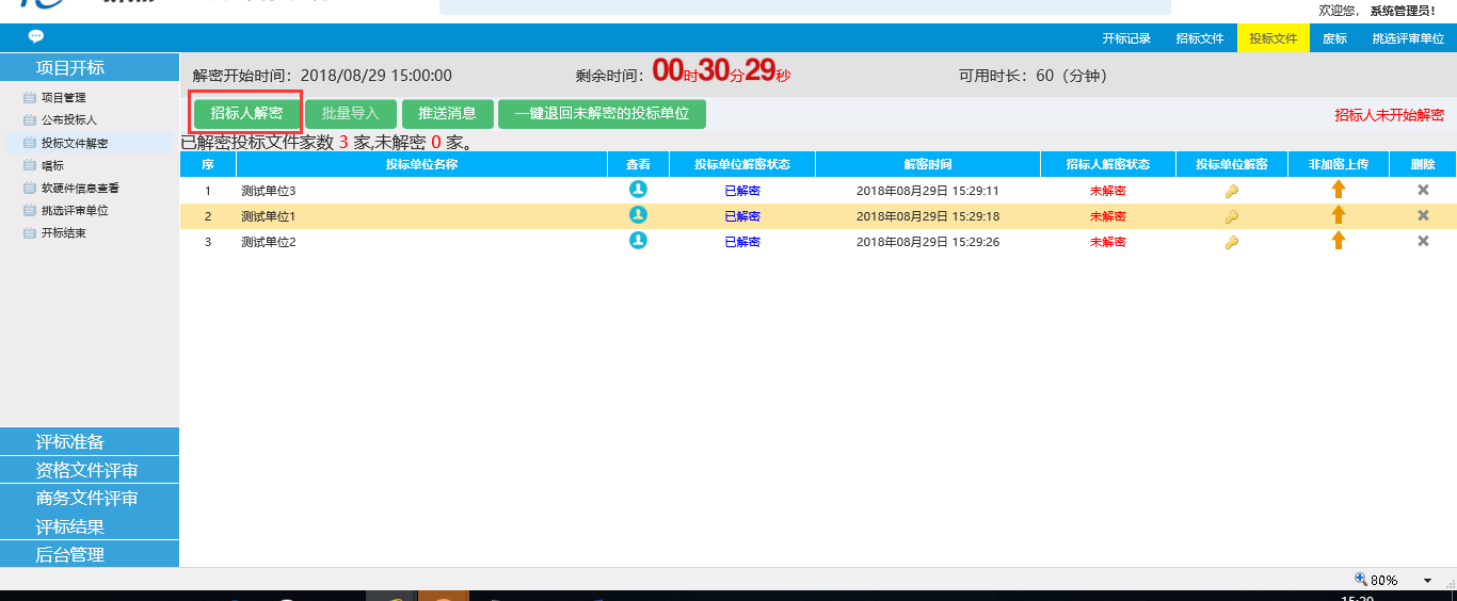1457x601 pixels.
Task: Delete the 测试单位2 row
Action: (x=1422, y=241)
